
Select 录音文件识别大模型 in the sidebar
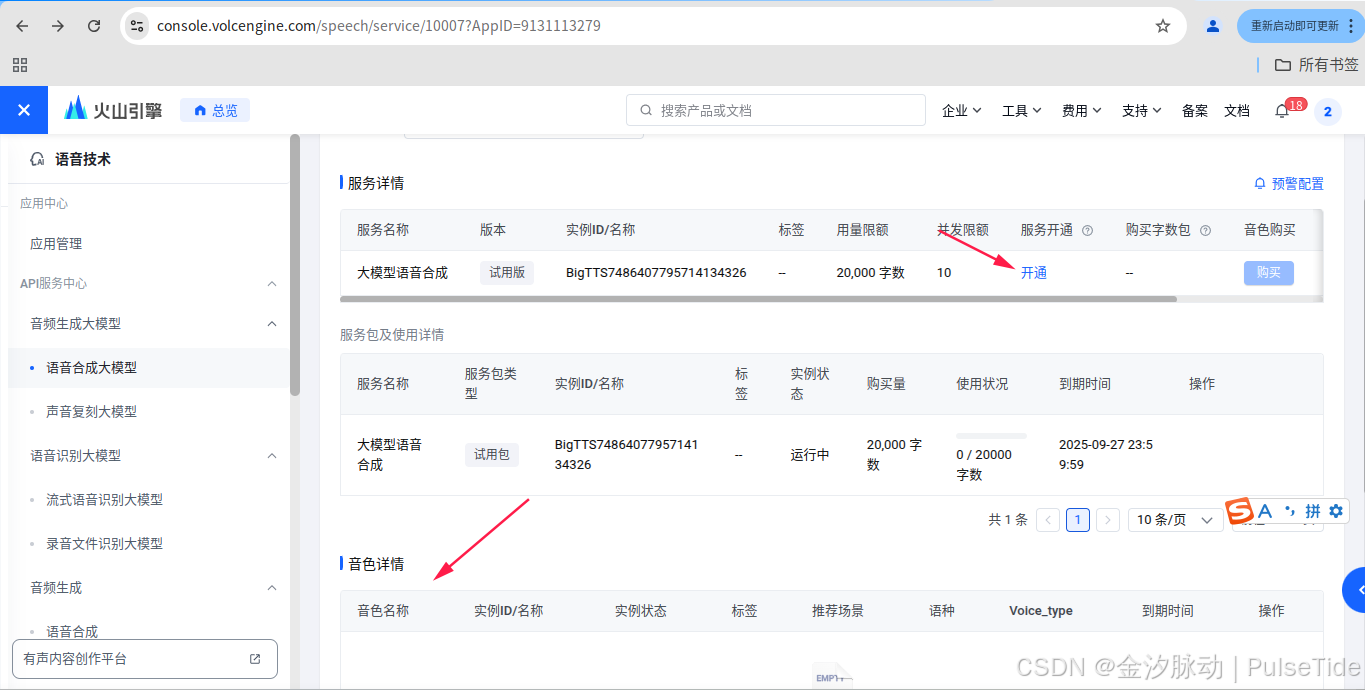105,544
